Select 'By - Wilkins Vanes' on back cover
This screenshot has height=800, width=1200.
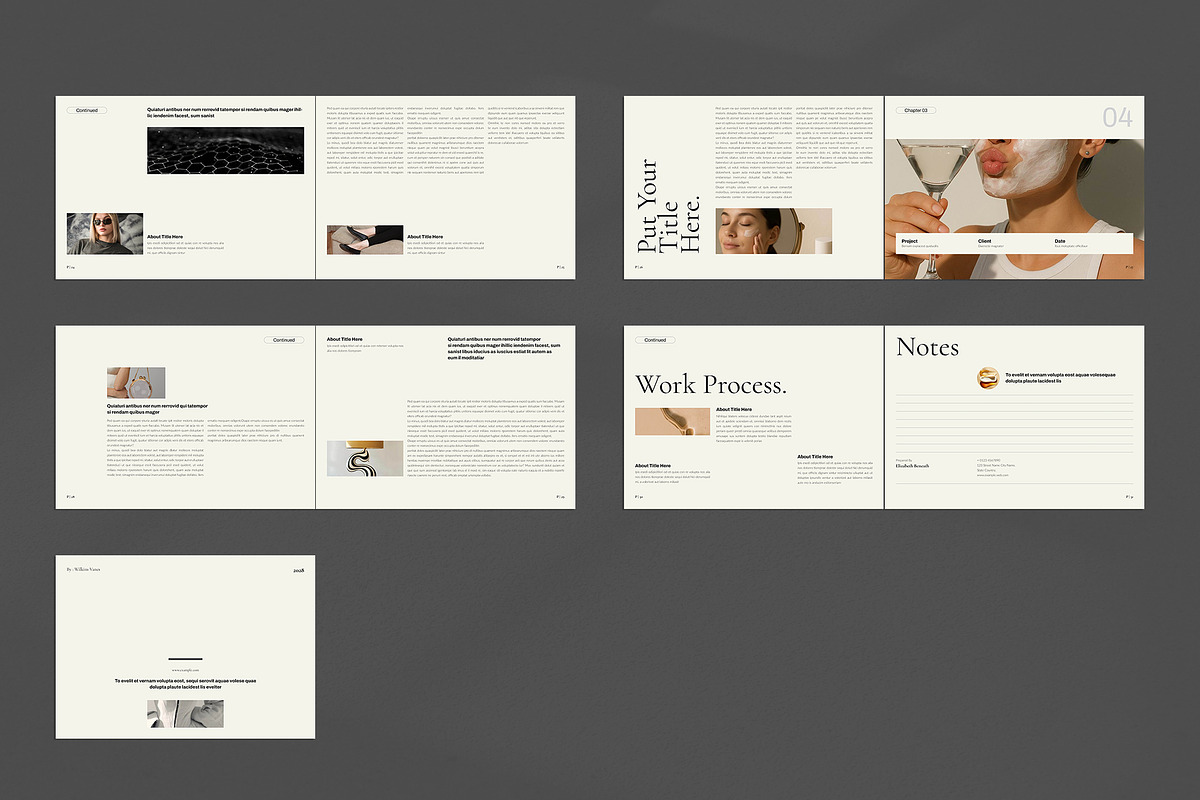click(83, 570)
